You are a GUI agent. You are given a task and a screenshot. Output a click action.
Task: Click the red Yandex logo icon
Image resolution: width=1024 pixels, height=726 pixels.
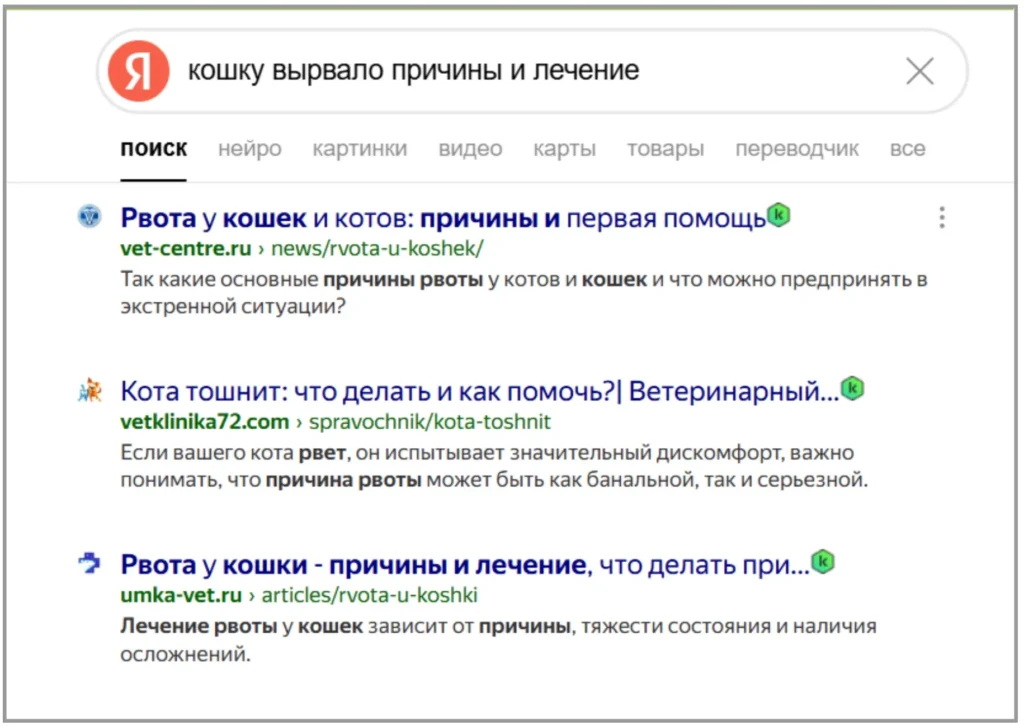click(x=138, y=71)
